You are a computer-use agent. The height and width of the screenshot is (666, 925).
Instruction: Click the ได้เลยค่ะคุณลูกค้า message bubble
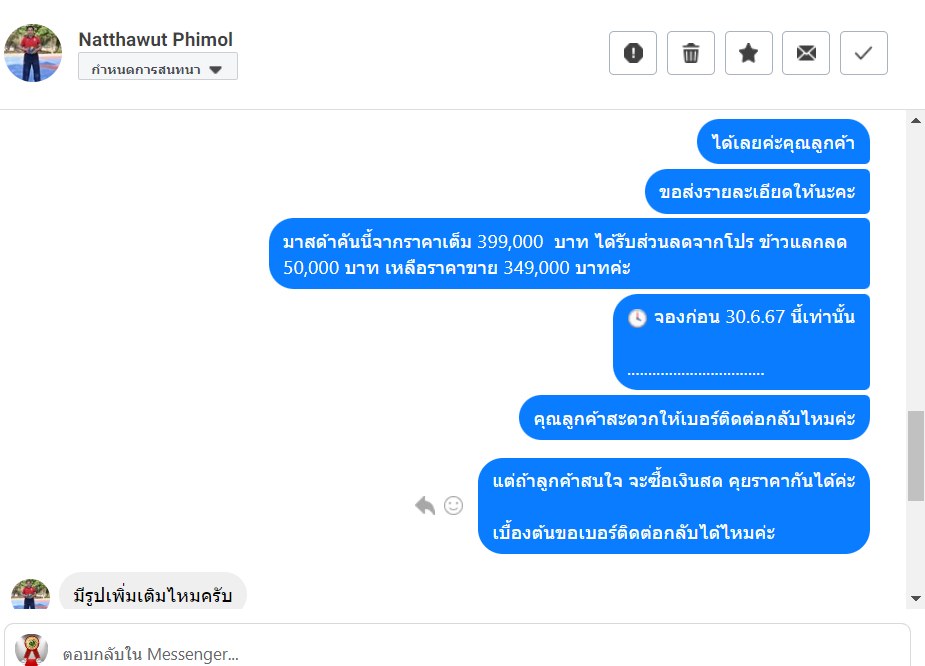[x=783, y=142]
